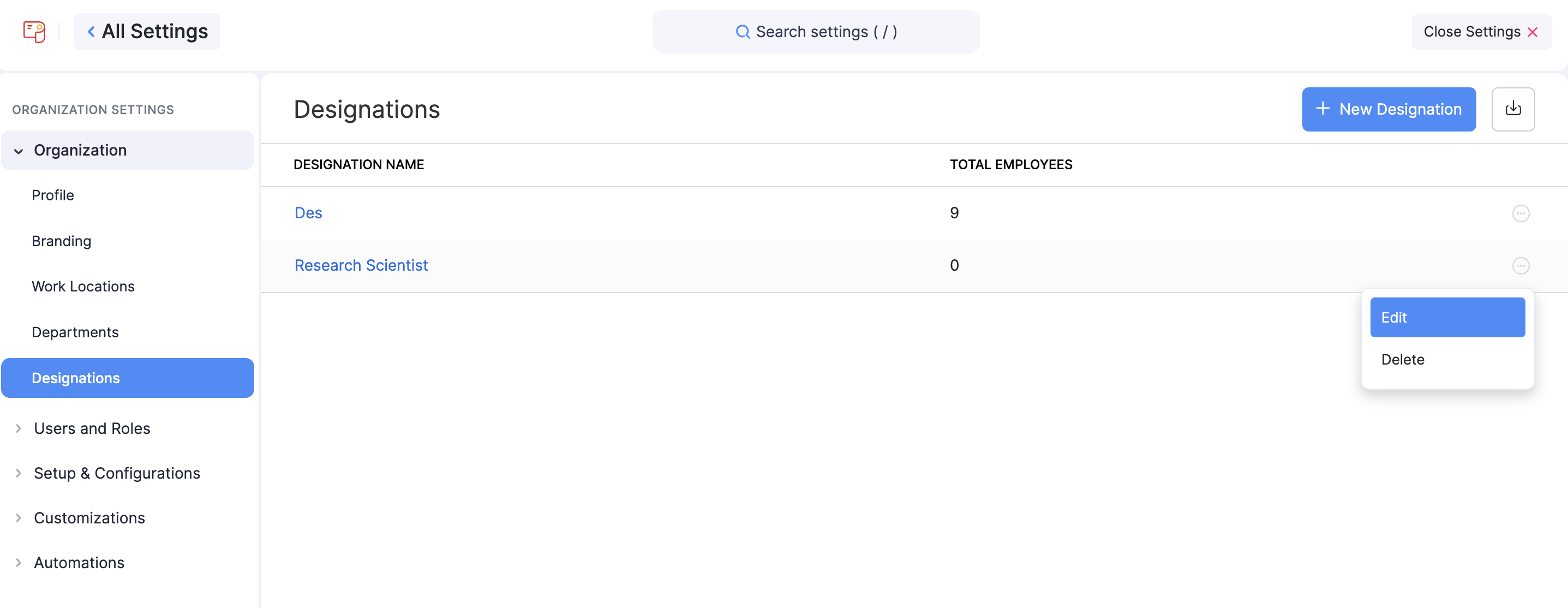The image size is (1568, 608).
Task: Click the New Designation button
Action: tap(1389, 109)
